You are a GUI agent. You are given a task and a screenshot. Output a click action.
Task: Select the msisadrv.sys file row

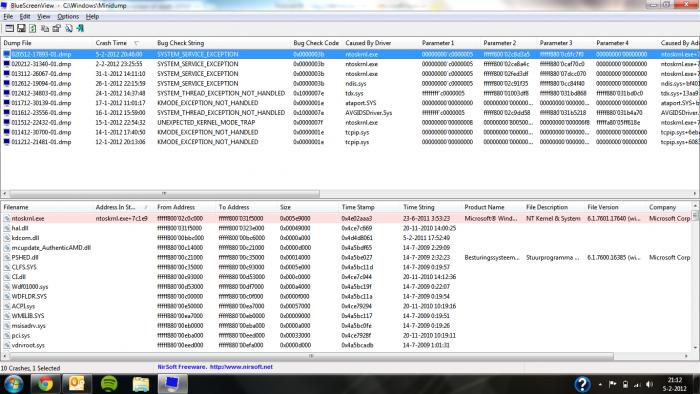click(x=346, y=326)
